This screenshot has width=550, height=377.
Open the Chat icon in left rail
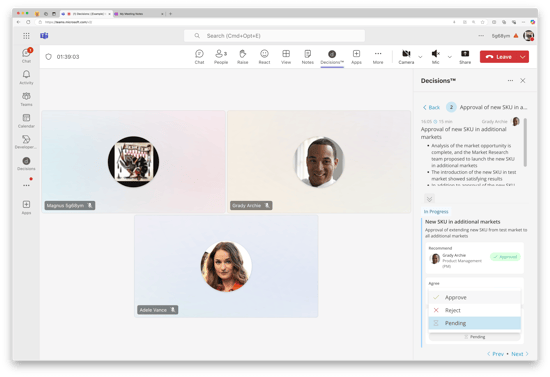[x=26, y=55]
